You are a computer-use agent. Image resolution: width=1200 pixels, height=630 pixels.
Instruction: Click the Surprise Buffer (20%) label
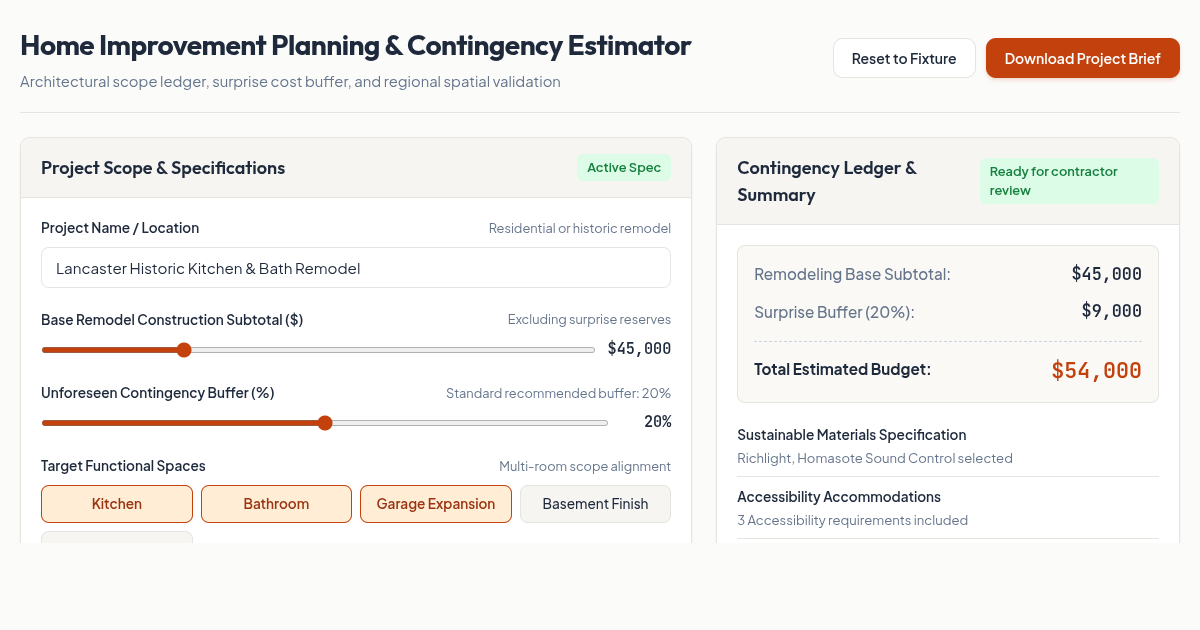(834, 312)
